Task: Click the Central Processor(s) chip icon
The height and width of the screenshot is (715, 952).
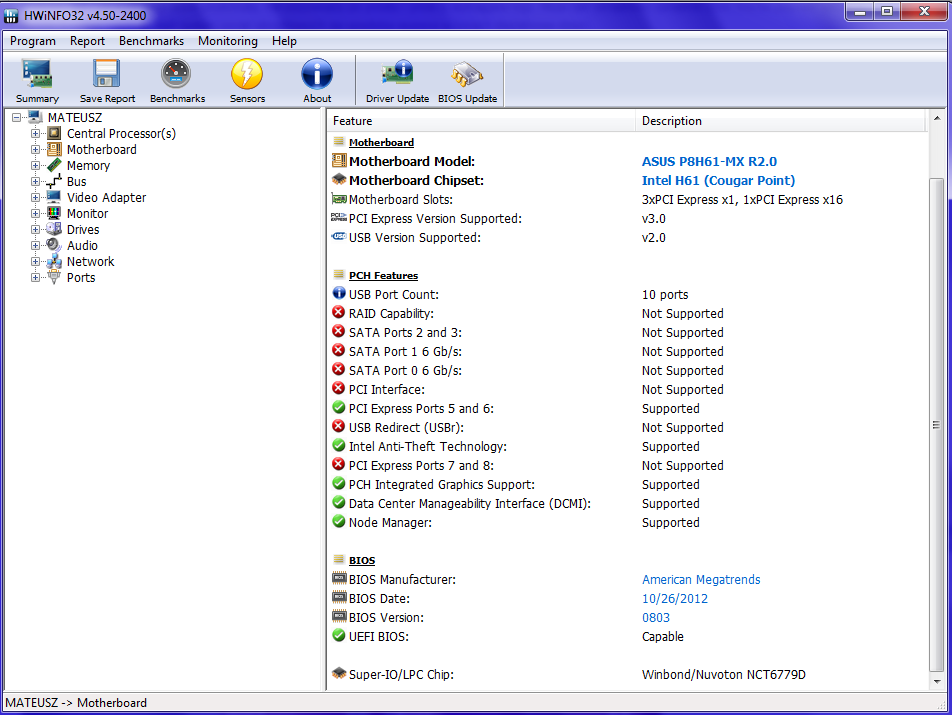Action: click(x=54, y=133)
